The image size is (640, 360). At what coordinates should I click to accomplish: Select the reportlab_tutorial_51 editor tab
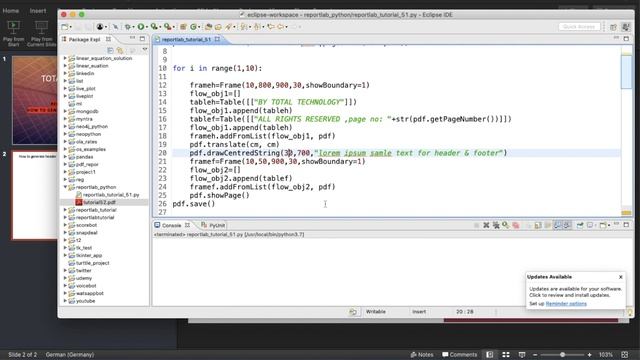186,39
